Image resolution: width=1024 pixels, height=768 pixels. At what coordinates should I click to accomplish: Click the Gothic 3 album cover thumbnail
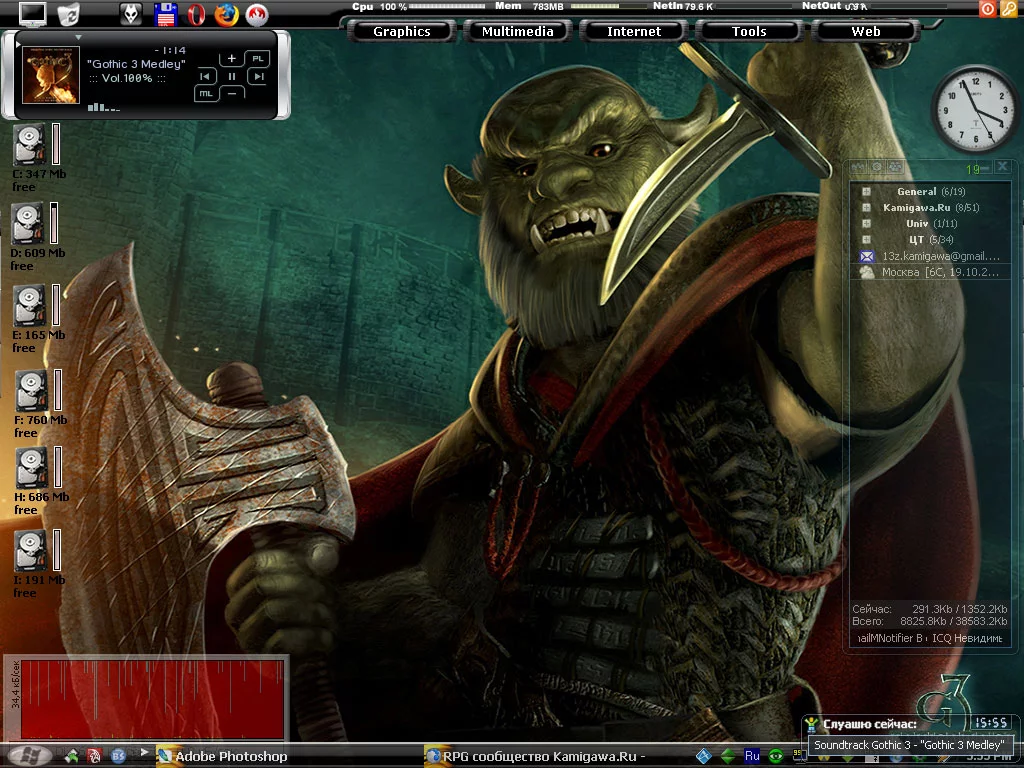[51, 75]
